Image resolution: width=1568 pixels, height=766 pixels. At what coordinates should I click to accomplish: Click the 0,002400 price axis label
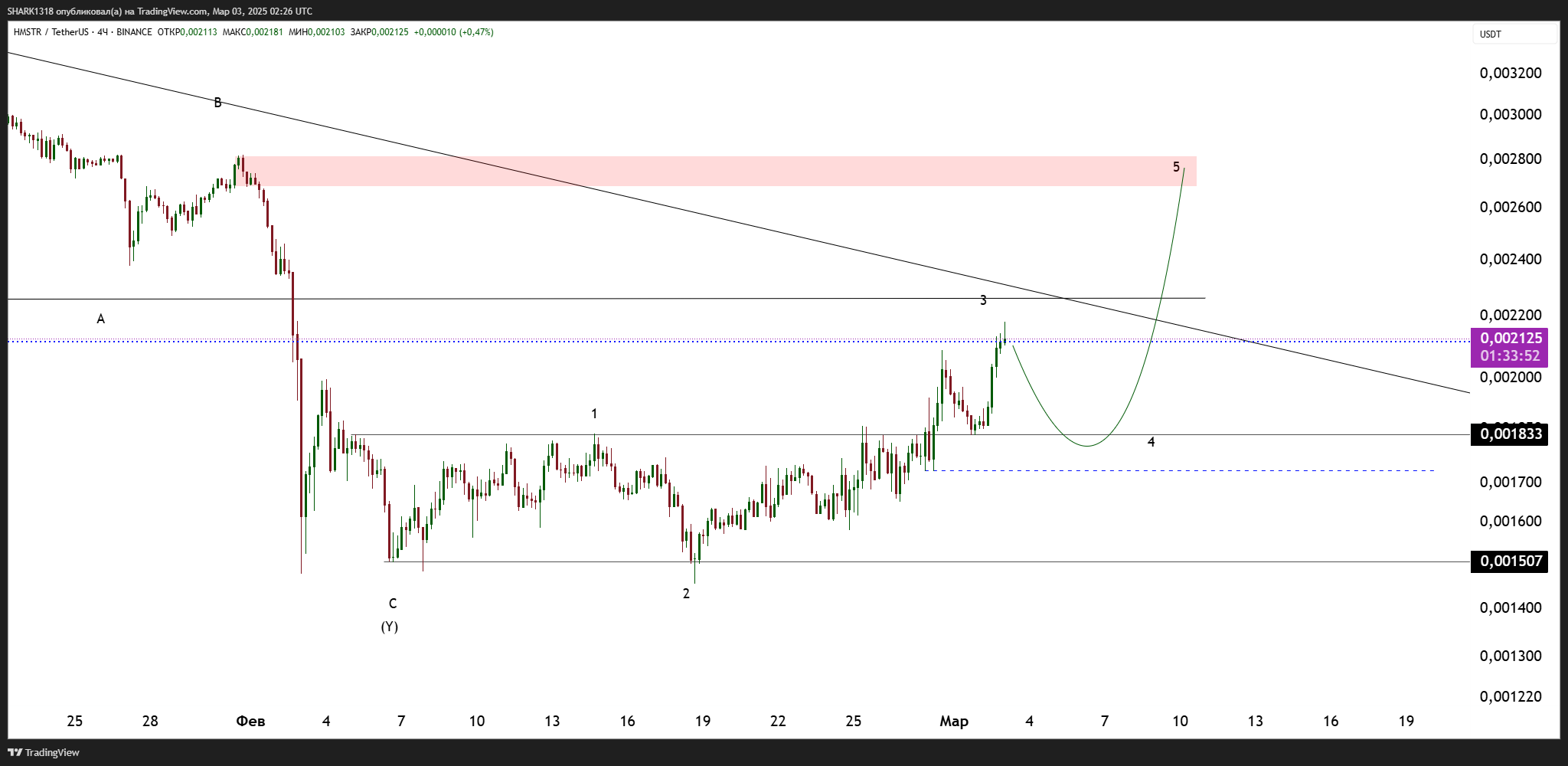click(x=1511, y=259)
